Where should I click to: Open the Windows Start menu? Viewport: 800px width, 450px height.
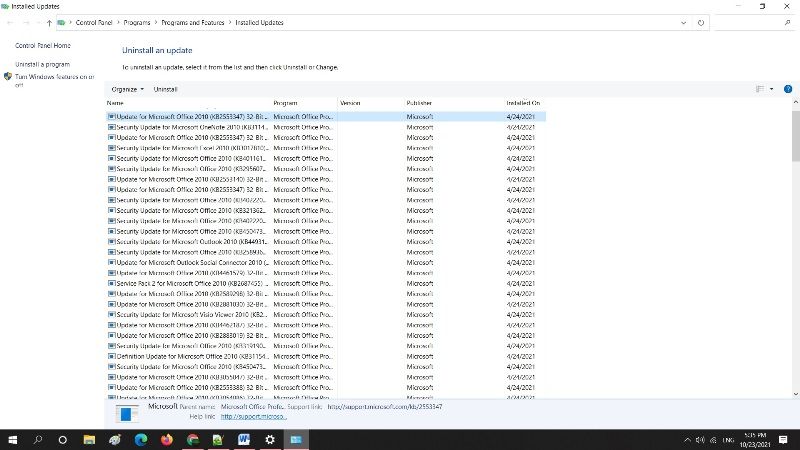coord(13,440)
